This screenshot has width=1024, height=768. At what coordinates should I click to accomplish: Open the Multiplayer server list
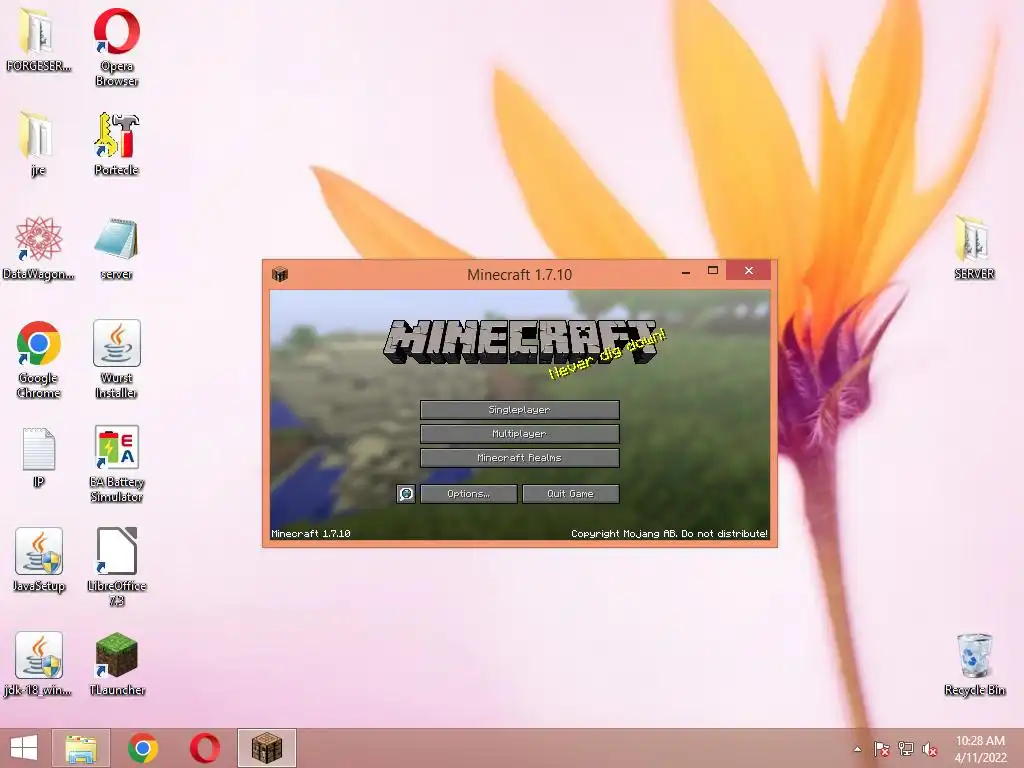click(519, 434)
